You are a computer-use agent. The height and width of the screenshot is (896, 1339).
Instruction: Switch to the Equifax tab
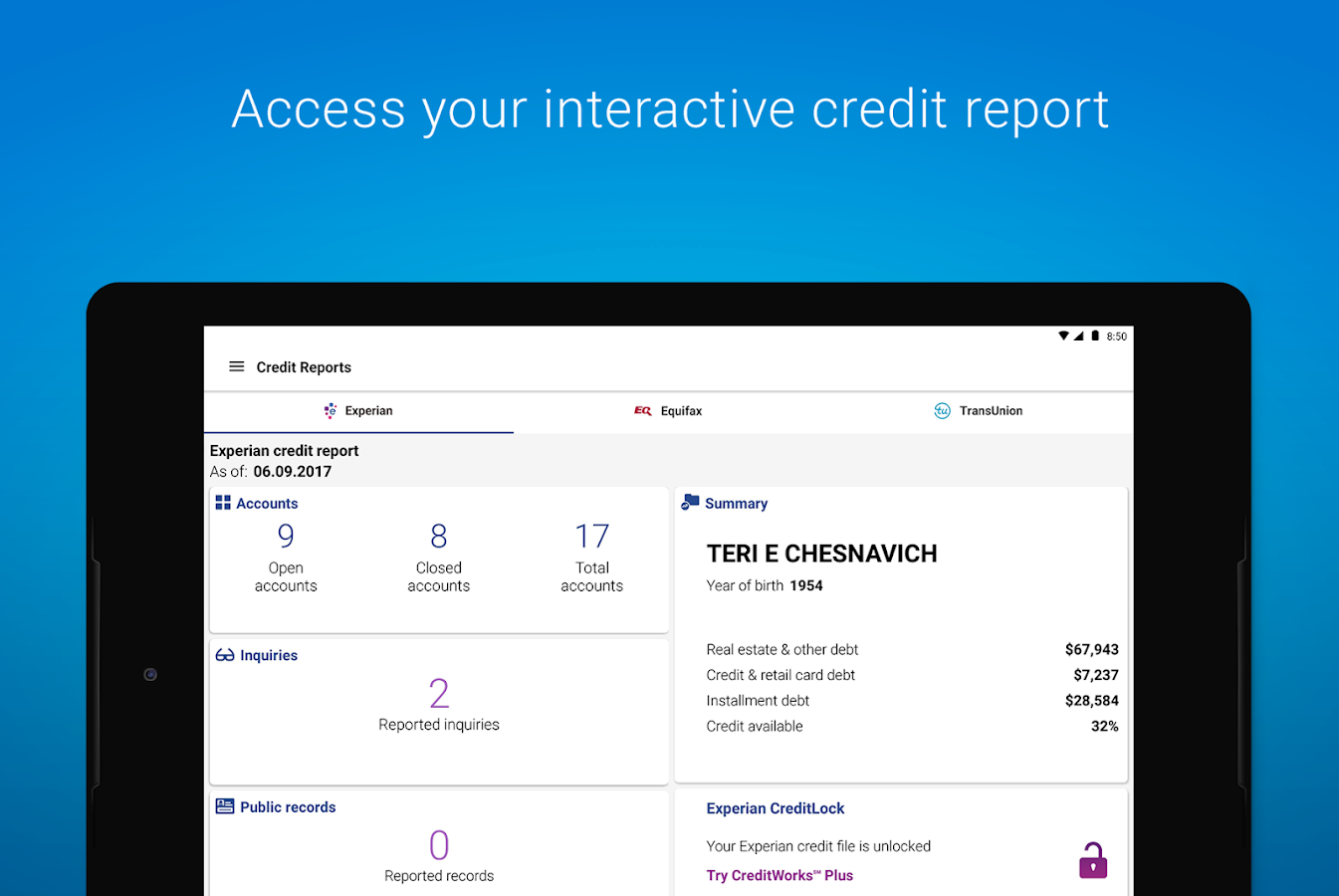coord(669,411)
